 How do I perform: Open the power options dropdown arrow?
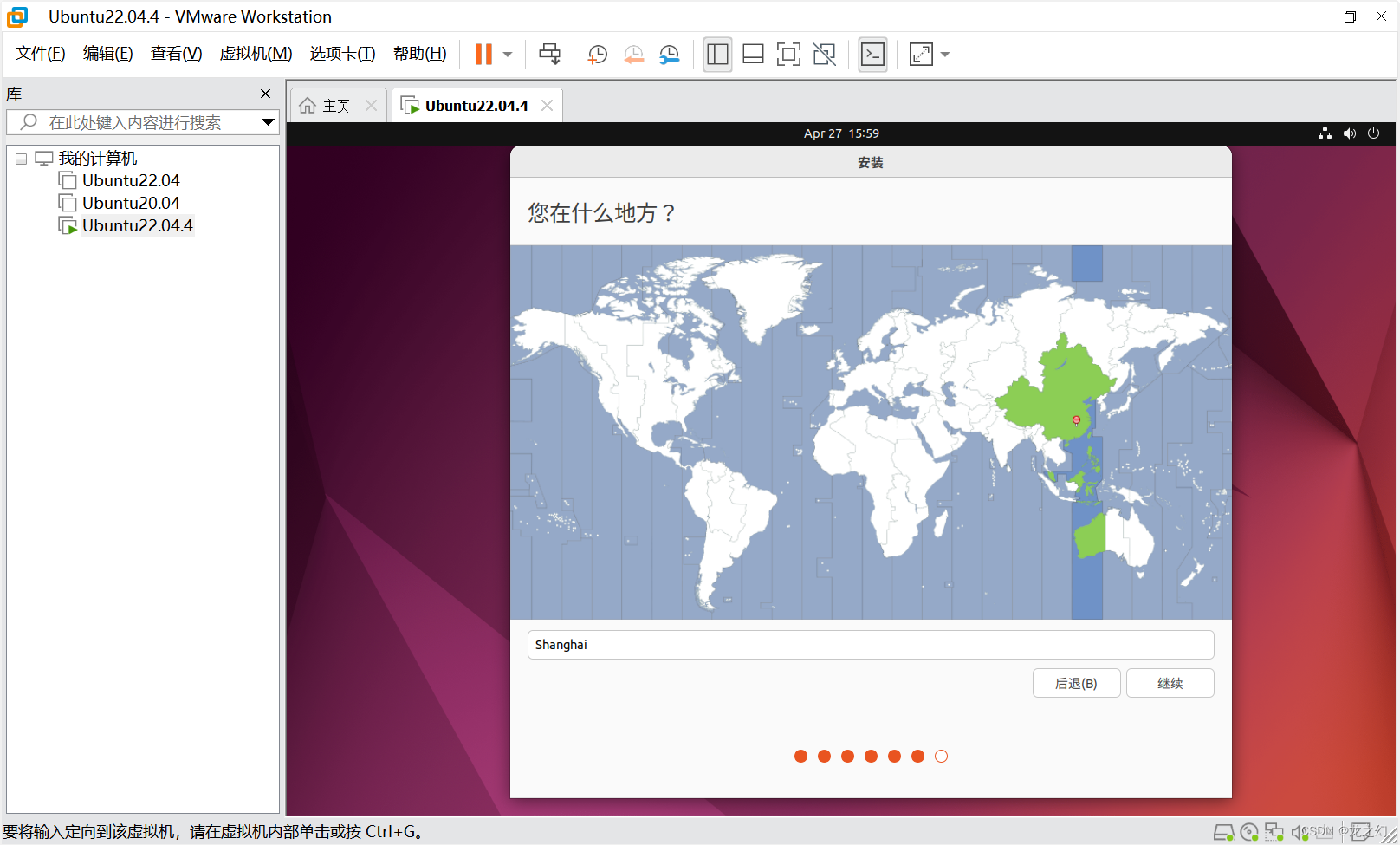point(508,54)
